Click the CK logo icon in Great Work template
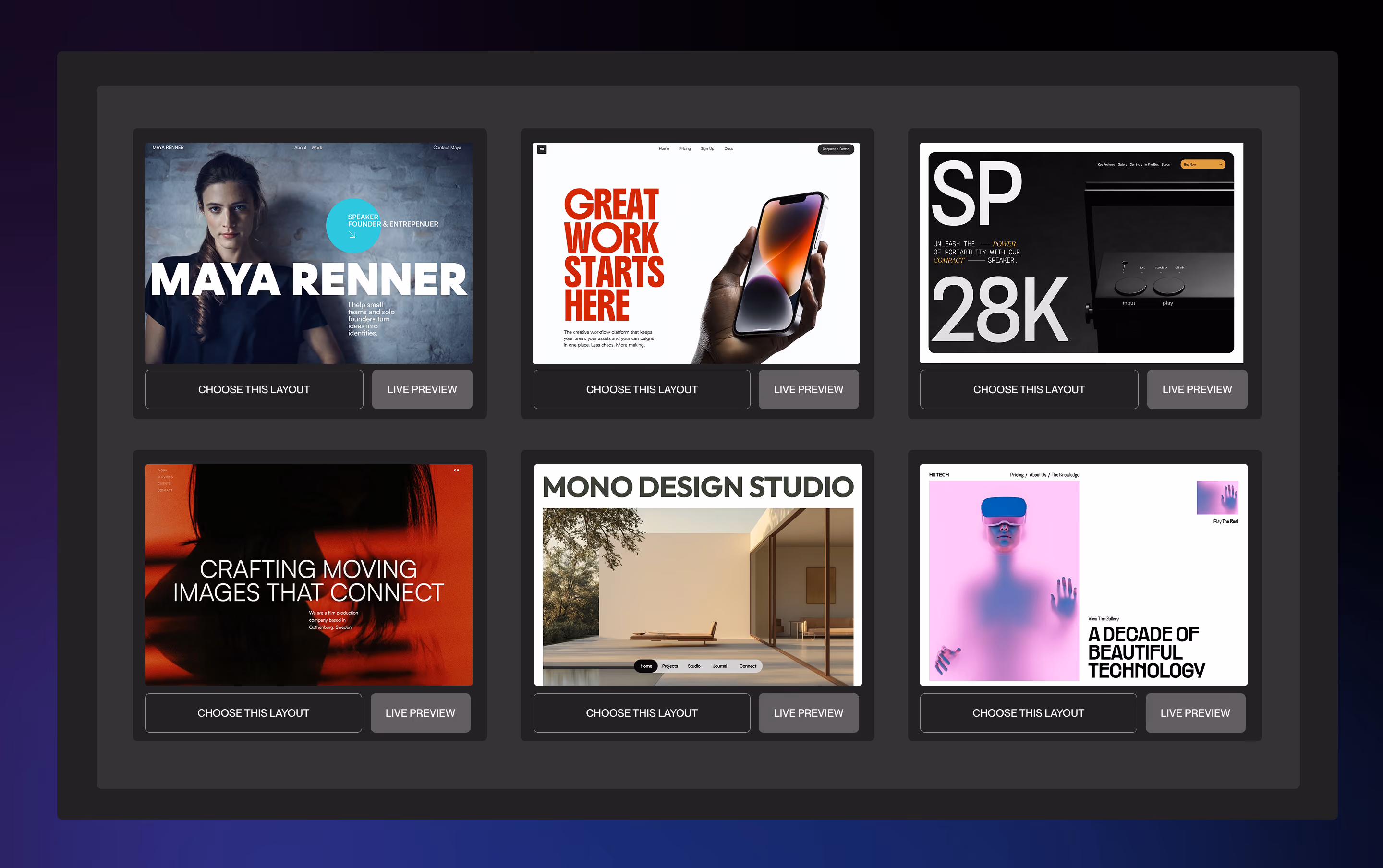Image resolution: width=1383 pixels, height=868 pixels. (541, 149)
